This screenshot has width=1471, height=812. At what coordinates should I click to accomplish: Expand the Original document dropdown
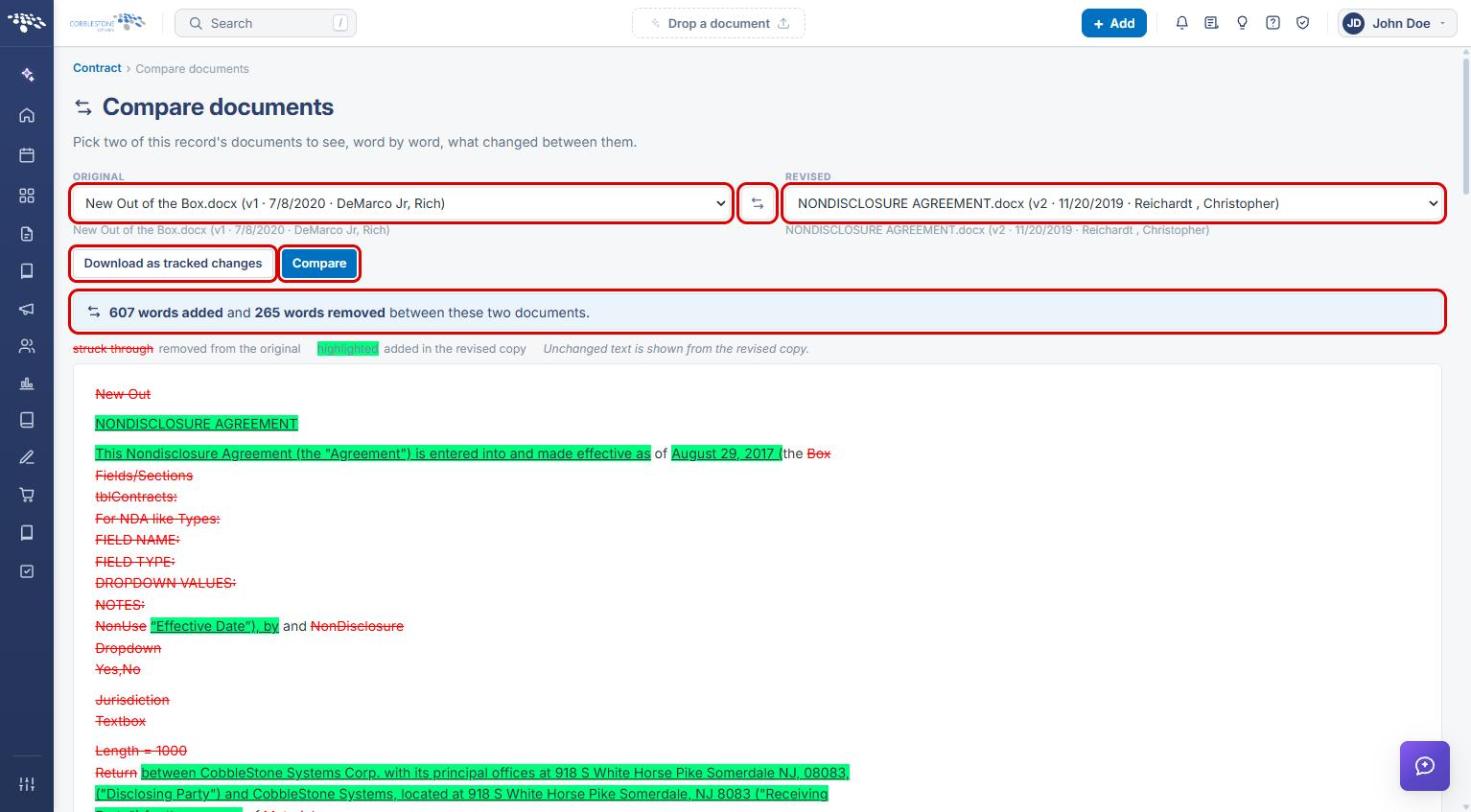tap(401, 203)
